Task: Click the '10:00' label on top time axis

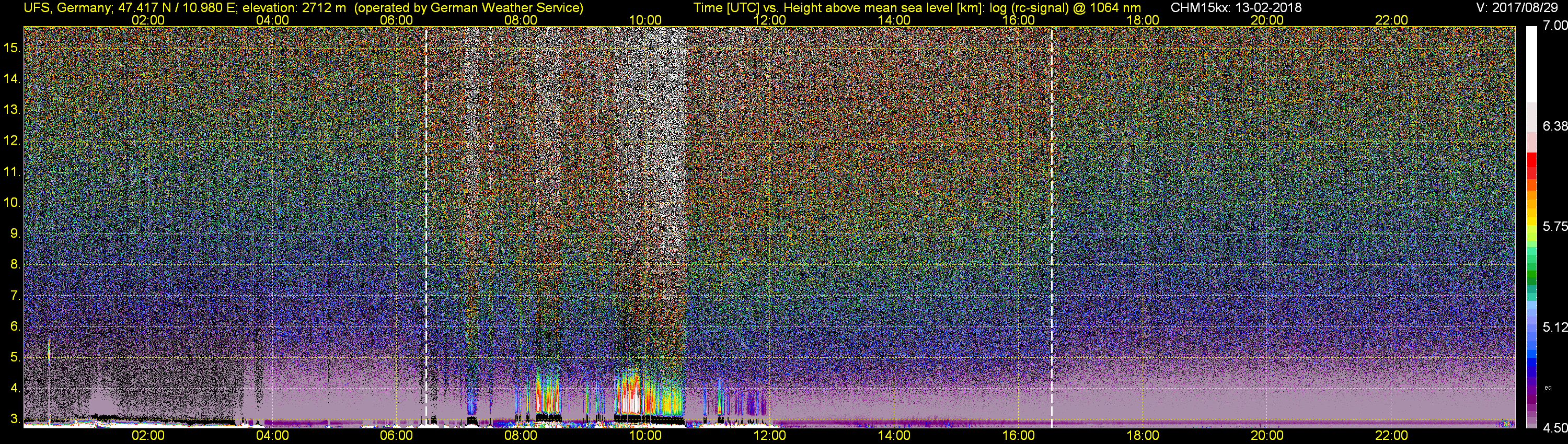Action: click(645, 20)
